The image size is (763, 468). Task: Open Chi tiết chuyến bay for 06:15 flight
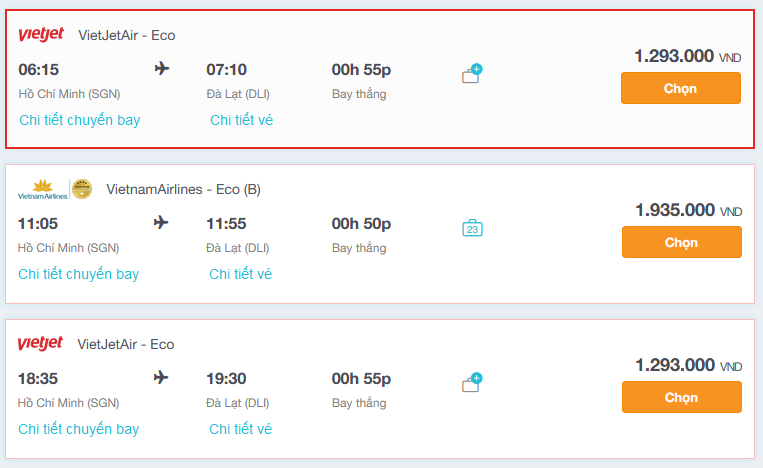[x=80, y=120]
